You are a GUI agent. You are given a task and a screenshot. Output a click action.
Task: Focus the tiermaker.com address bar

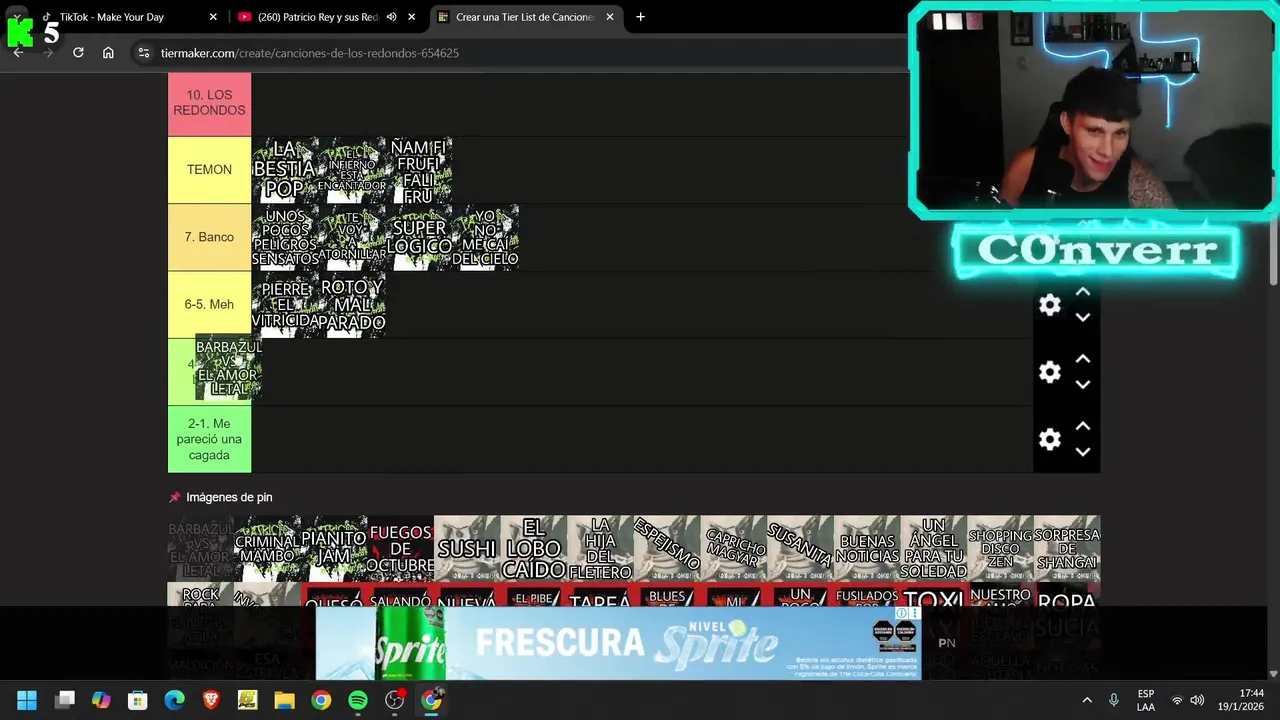[520, 53]
